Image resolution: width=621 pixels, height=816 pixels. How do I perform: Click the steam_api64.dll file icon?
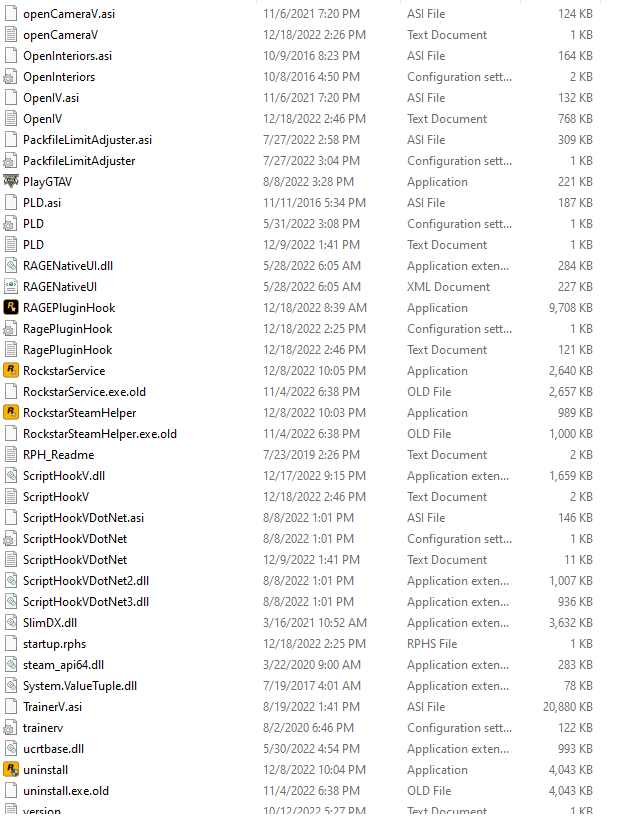click(x=10, y=665)
